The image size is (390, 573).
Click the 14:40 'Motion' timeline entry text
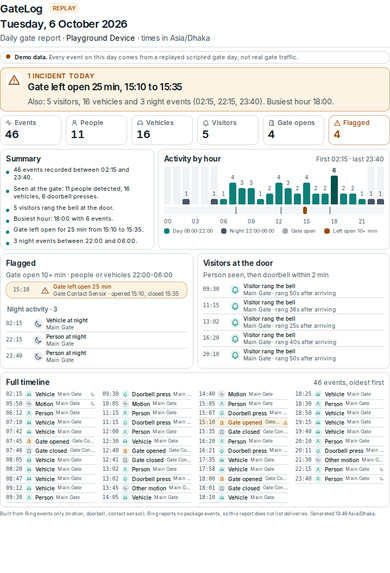click(237, 394)
